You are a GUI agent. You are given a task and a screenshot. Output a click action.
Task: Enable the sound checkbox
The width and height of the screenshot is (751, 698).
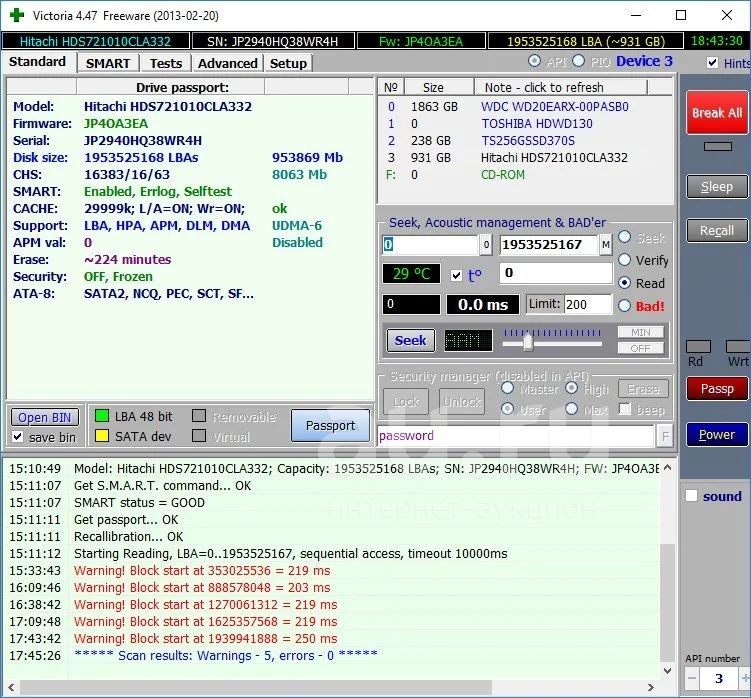point(691,496)
